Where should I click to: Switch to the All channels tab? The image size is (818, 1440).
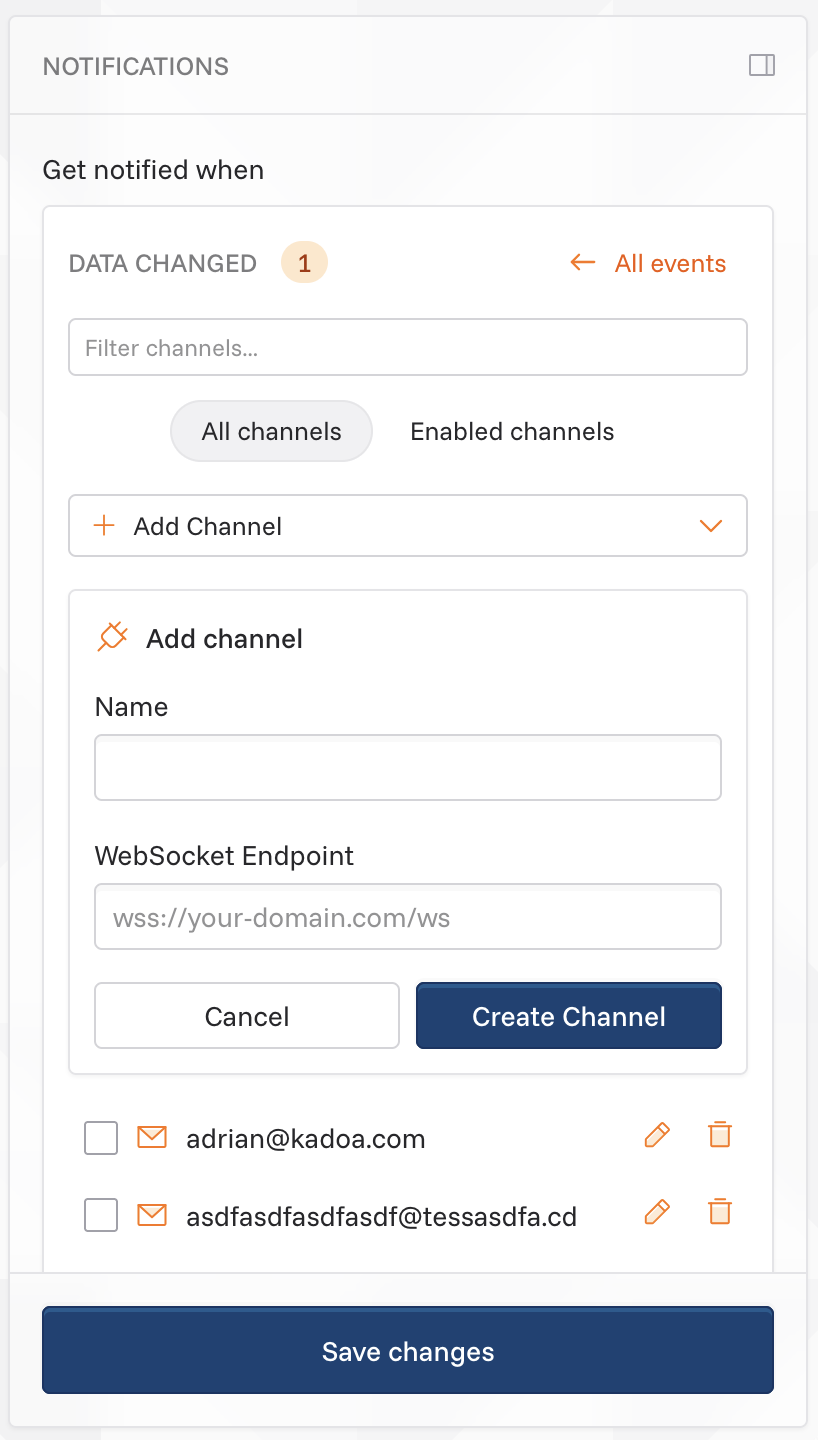pos(272,432)
